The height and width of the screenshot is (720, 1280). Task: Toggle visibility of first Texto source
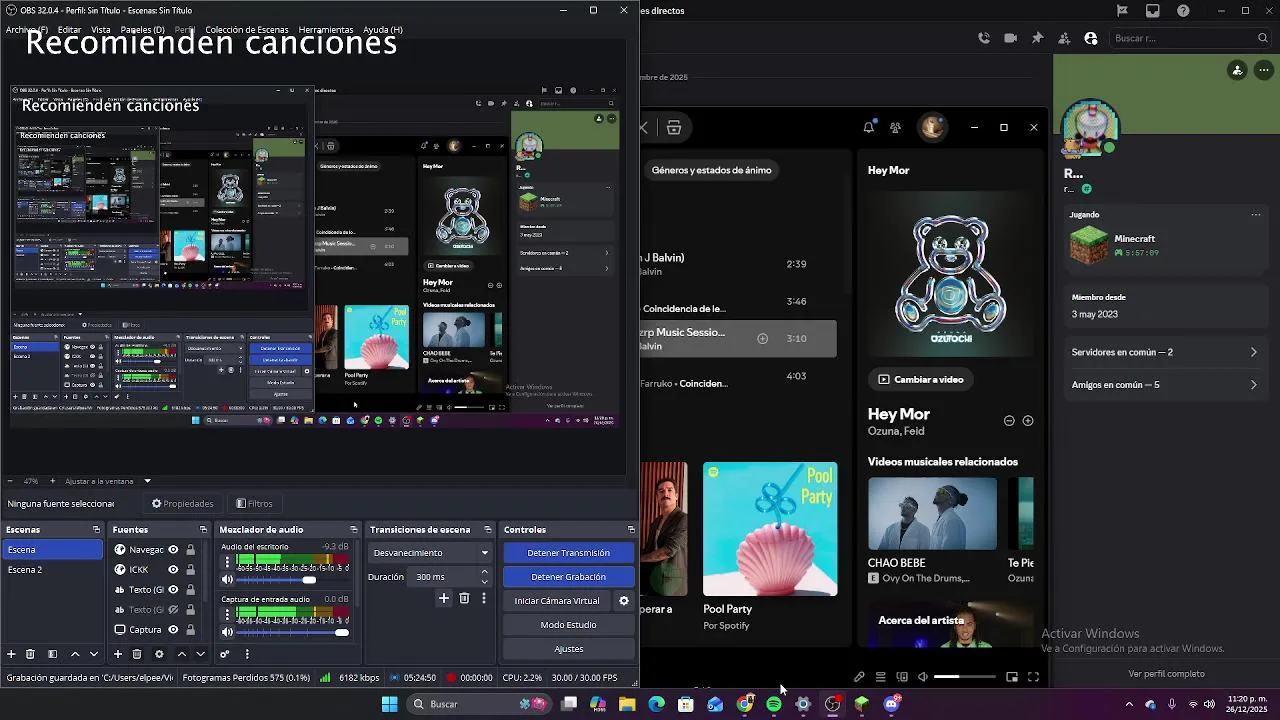pyautogui.click(x=173, y=590)
